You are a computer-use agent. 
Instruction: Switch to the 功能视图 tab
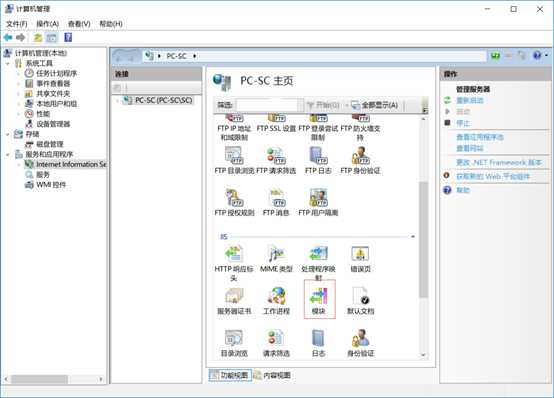230,375
